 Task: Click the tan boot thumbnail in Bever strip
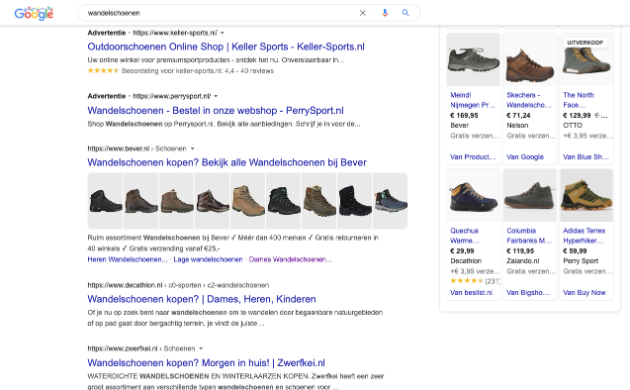click(248, 201)
